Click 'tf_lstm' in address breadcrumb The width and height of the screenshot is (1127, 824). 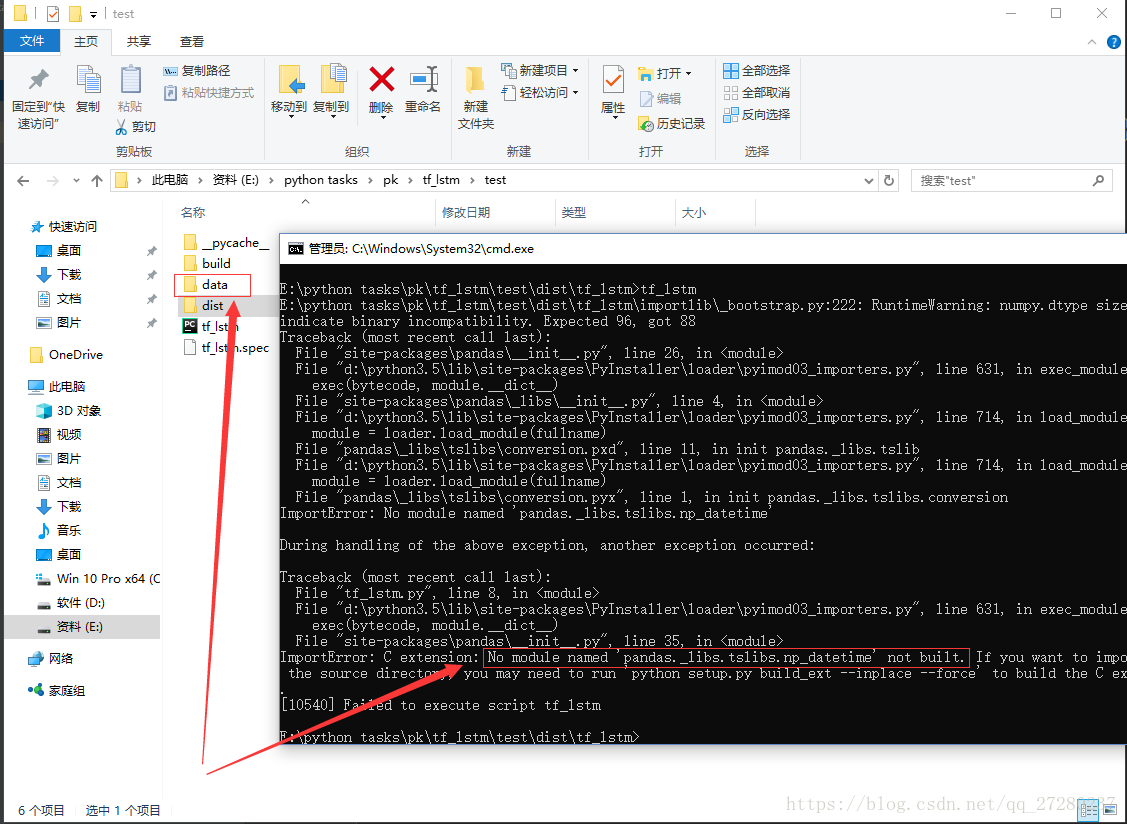tap(441, 180)
